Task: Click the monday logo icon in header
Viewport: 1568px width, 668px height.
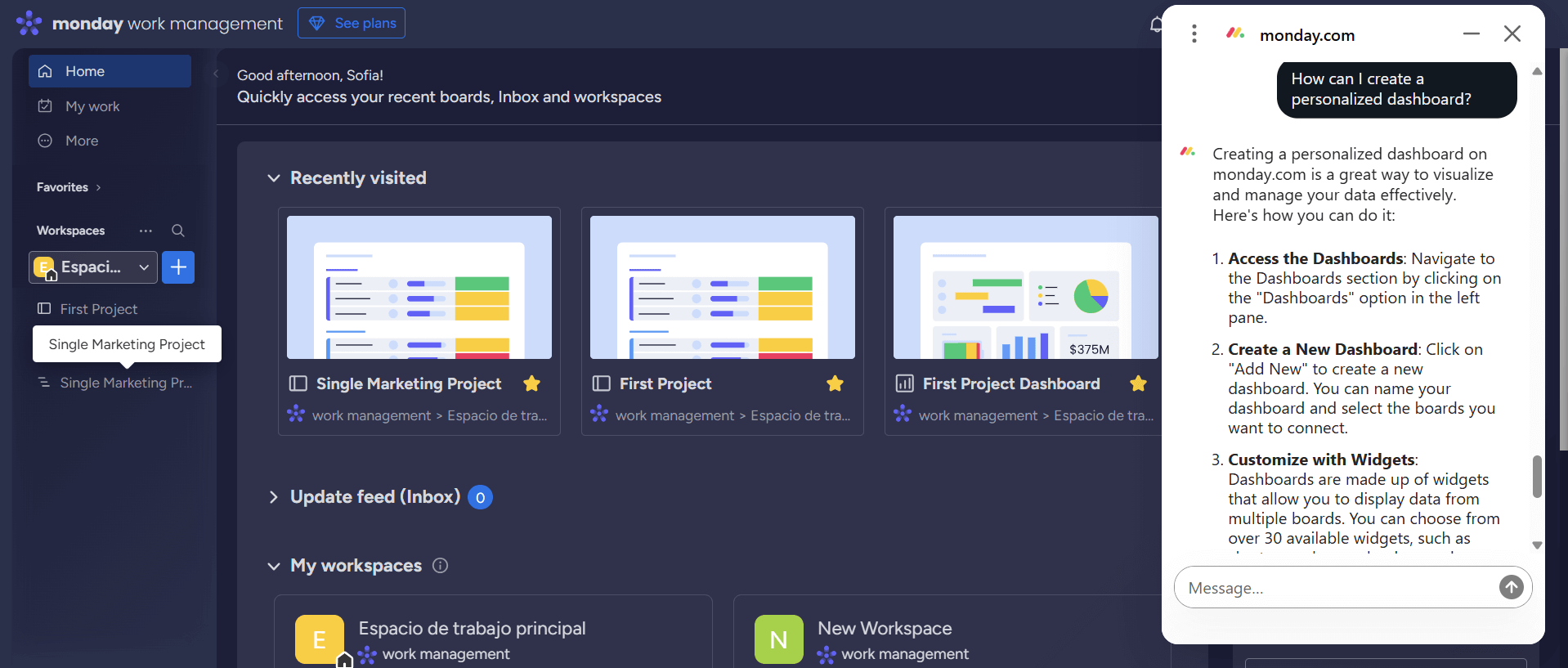Action: pos(29,23)
